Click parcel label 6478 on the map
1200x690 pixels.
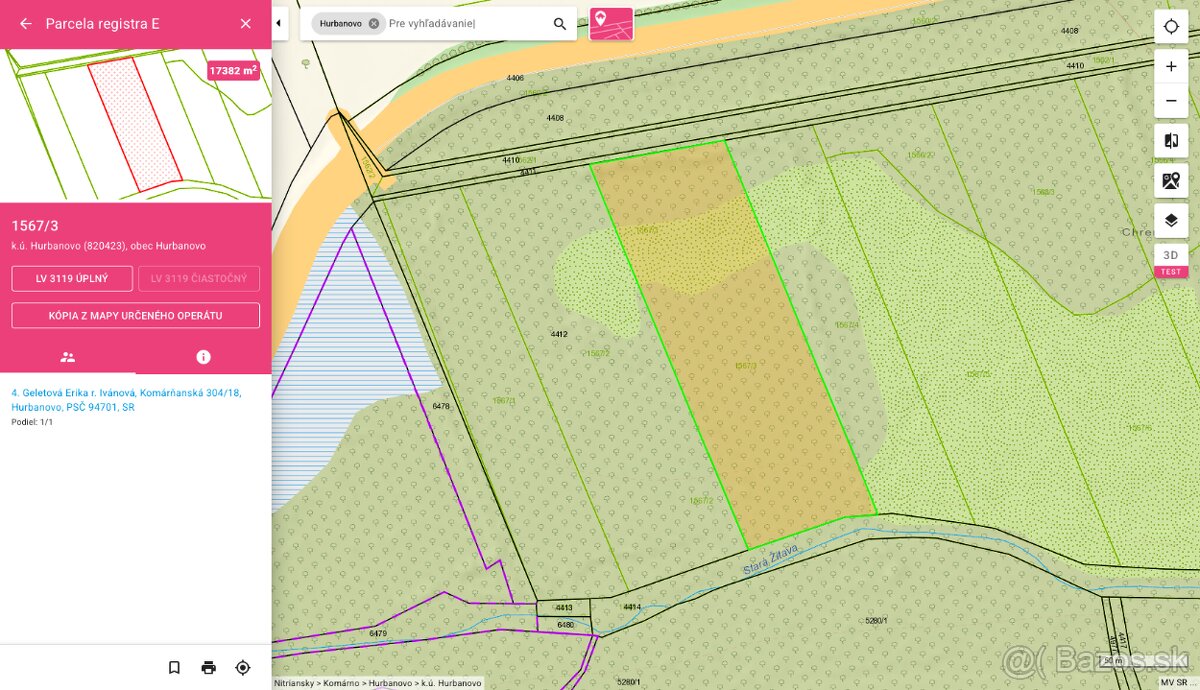[441, 406]
